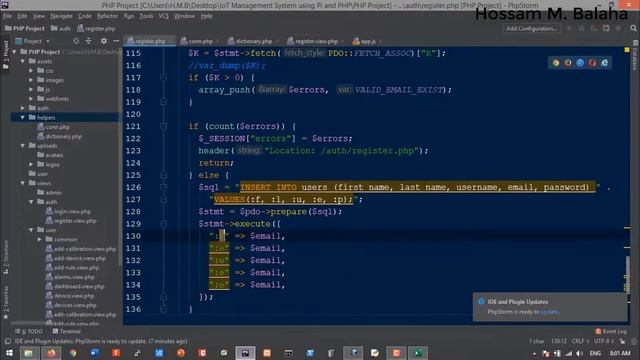Click the yellow inspection warning indicator
The image size is (640, 360).
(627, 50)
